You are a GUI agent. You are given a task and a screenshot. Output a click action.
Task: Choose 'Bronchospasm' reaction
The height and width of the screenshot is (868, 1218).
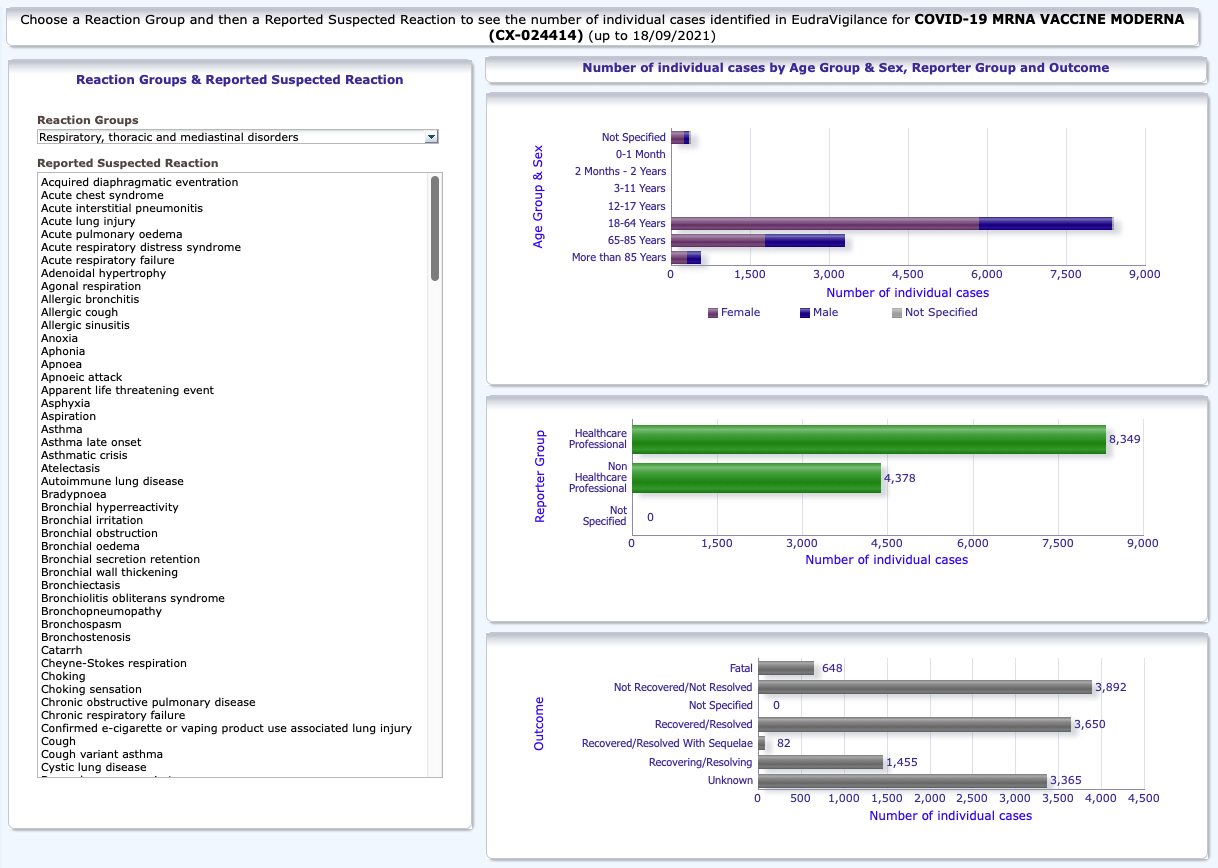coord(82,624)
